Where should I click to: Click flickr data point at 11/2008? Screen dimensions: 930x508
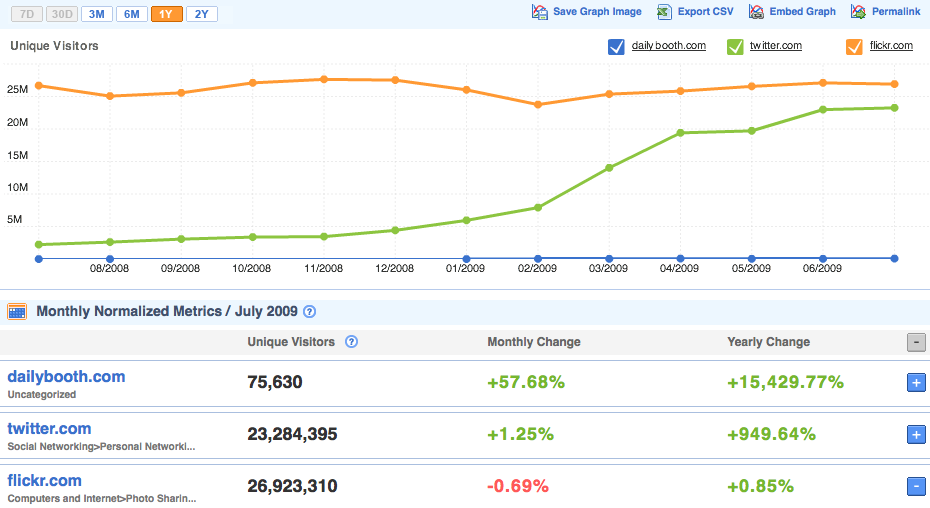[x=324, y=79]
